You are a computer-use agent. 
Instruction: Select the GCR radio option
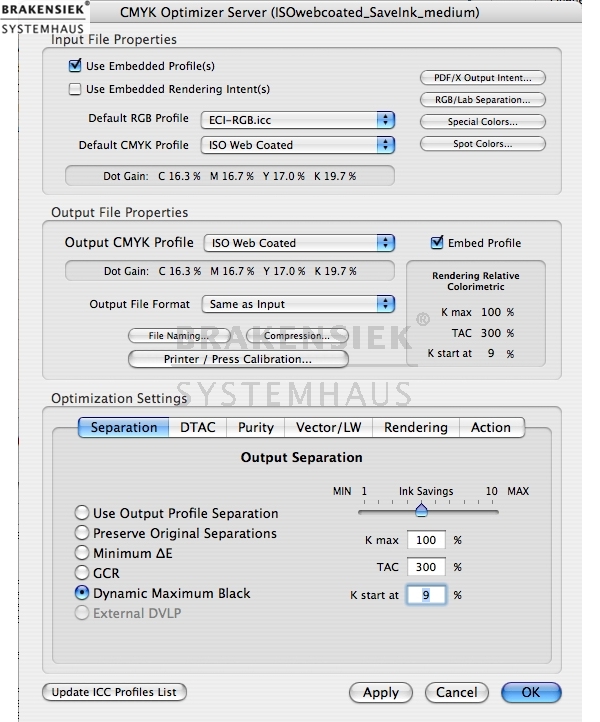tap(82, 573)
